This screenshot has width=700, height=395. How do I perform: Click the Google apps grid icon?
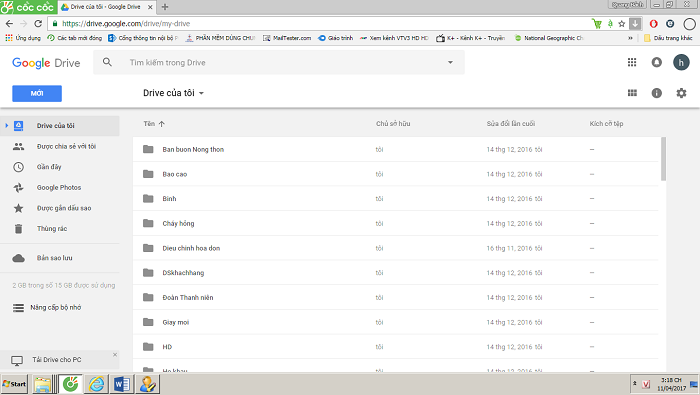click(x=632, y=62)
